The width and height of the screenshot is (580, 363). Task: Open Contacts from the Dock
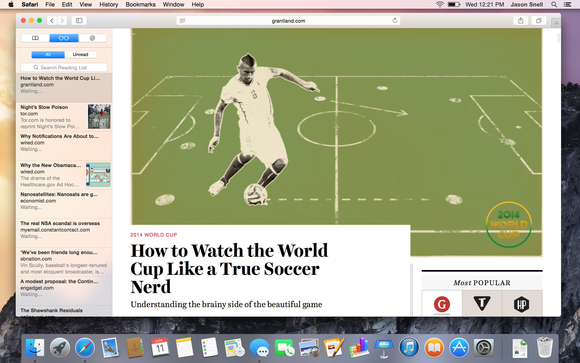(135, 348)
